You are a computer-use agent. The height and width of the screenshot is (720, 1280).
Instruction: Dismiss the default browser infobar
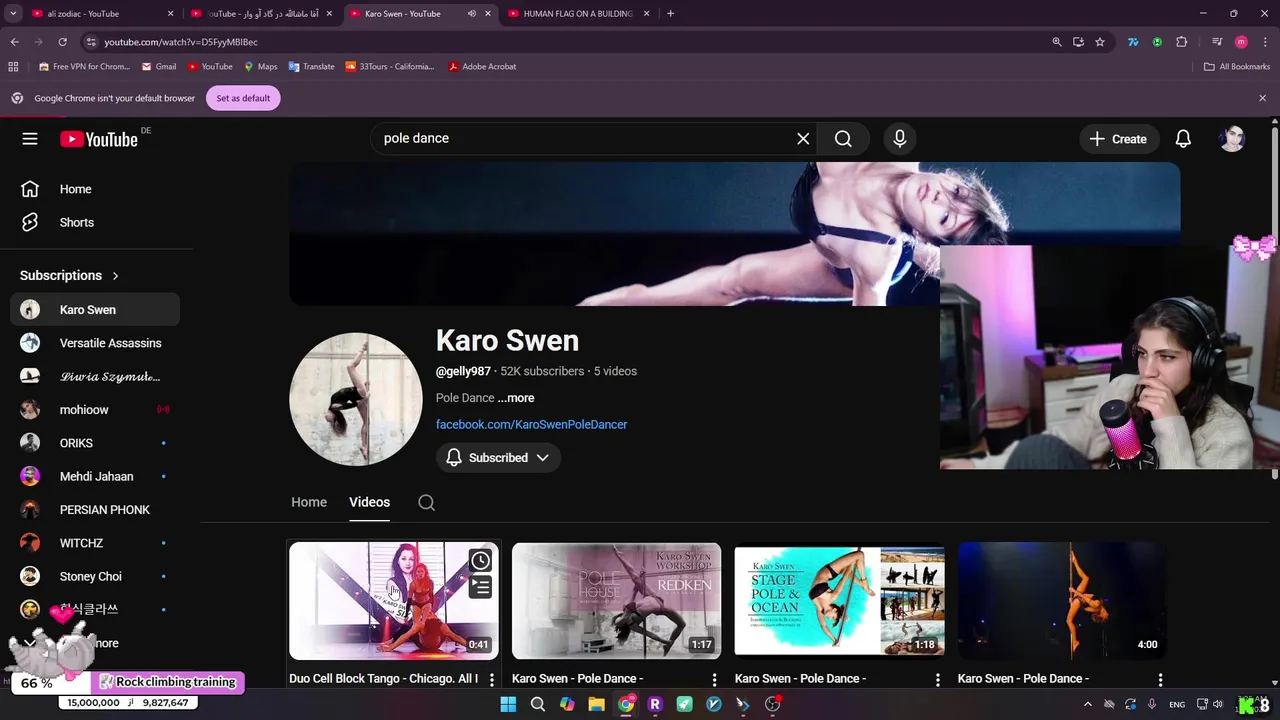1262,98
